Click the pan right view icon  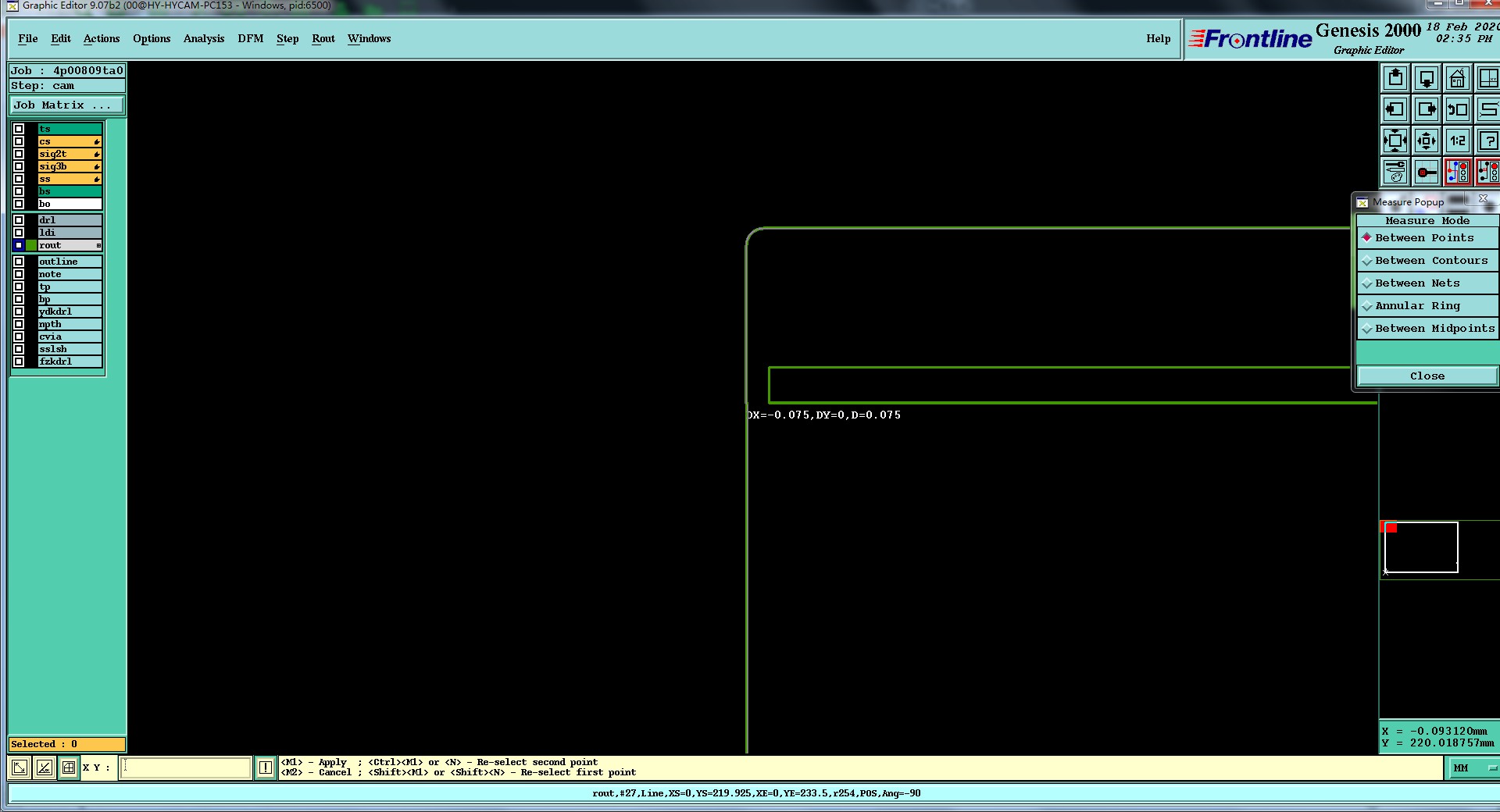coord(1427,110)
